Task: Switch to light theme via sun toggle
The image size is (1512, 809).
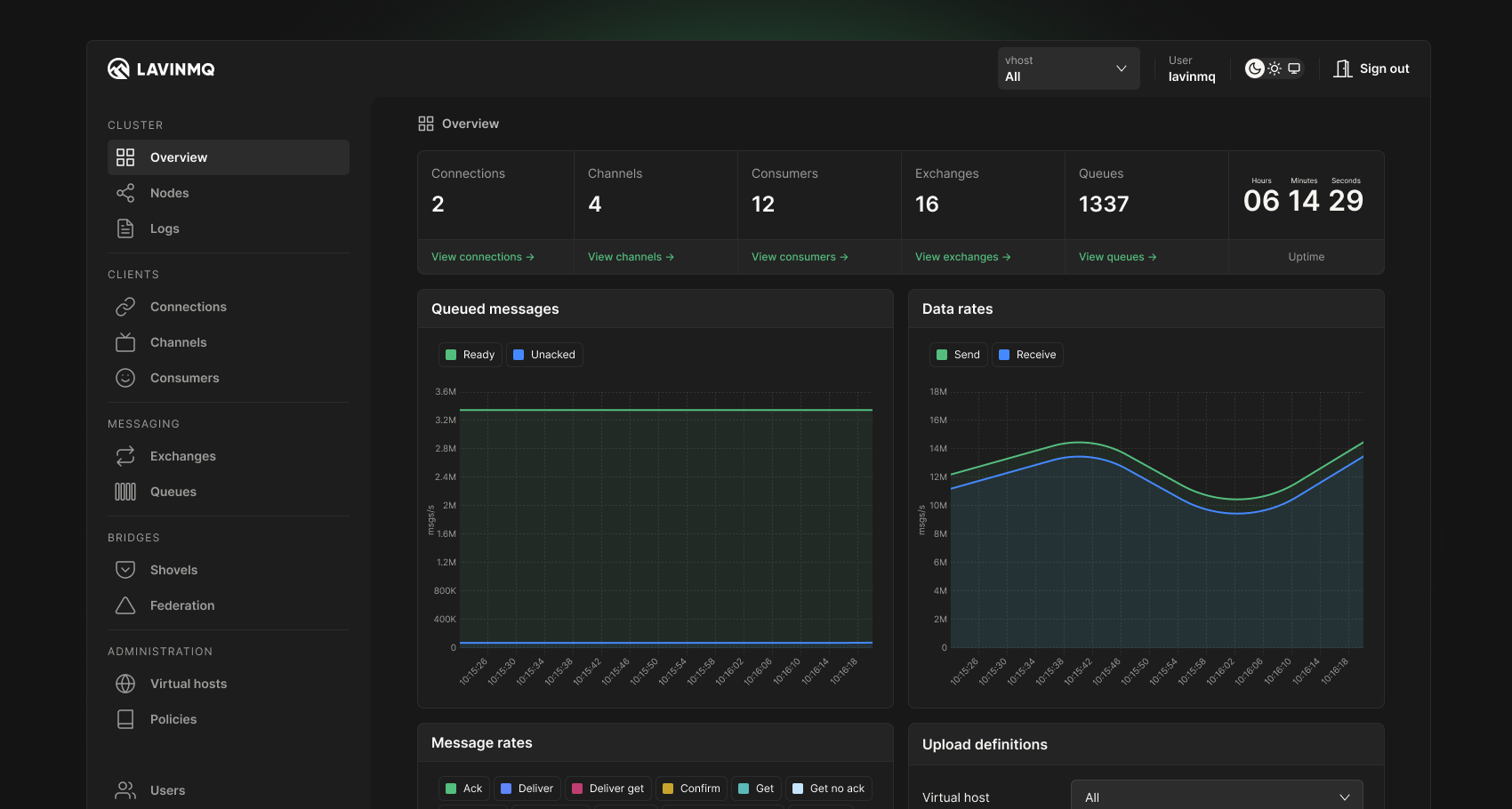Action: pos(1274,68)
